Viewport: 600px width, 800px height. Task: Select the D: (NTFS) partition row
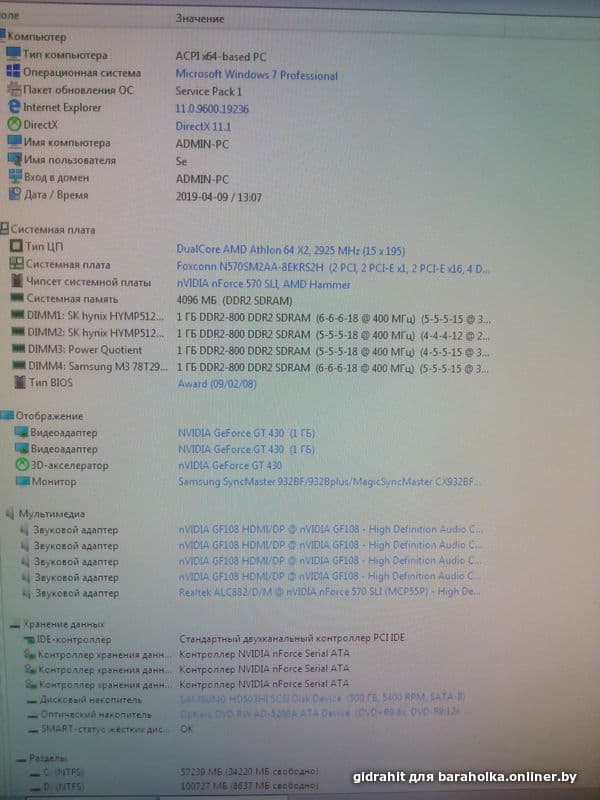point(173,786)
